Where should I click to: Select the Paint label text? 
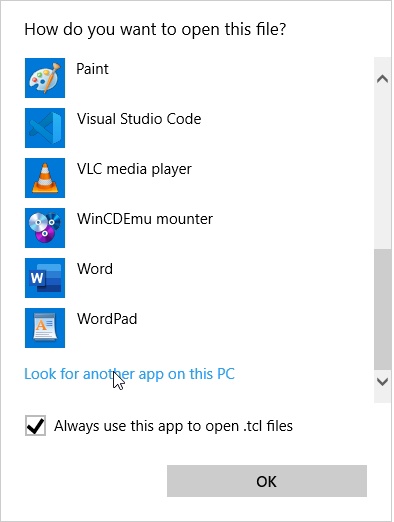[92, 69]
